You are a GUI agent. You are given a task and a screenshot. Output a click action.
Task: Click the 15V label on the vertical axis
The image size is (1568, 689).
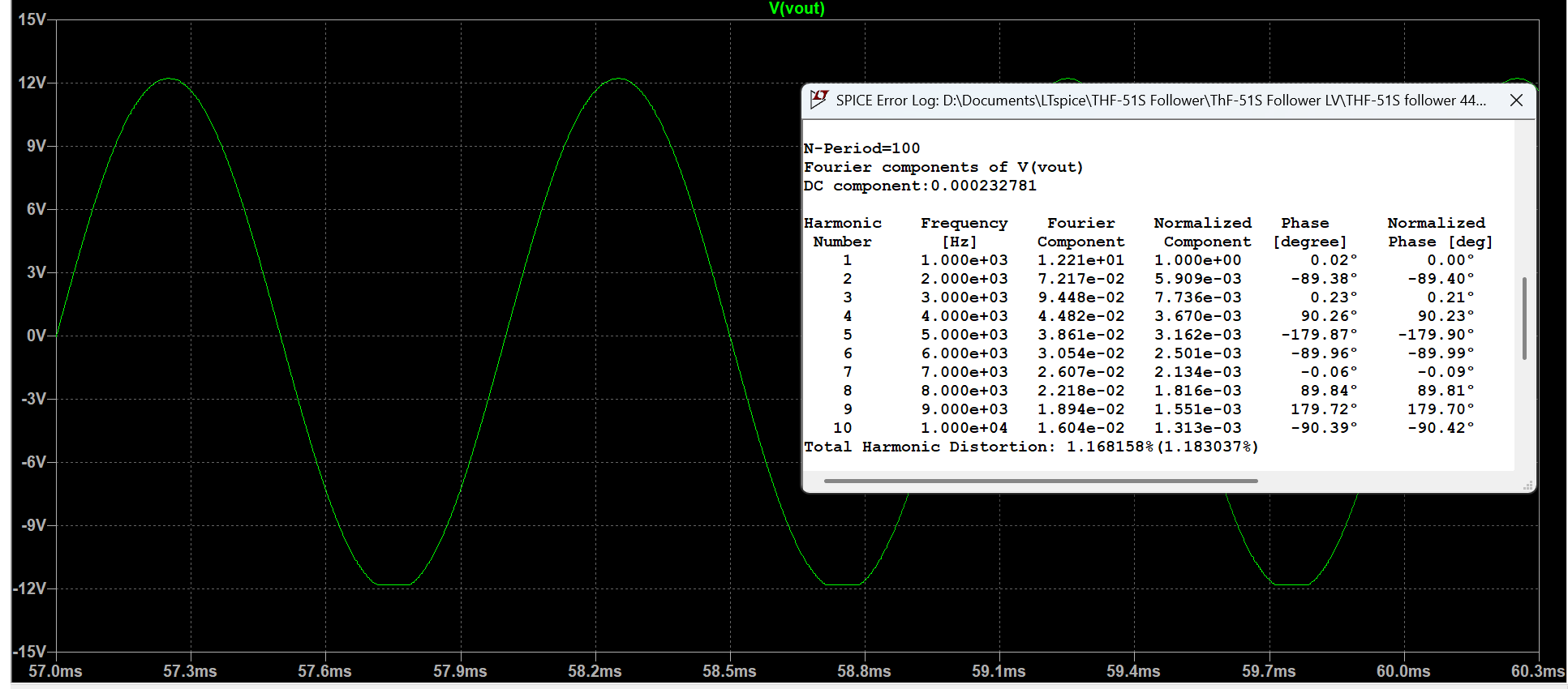click(32, 19)
